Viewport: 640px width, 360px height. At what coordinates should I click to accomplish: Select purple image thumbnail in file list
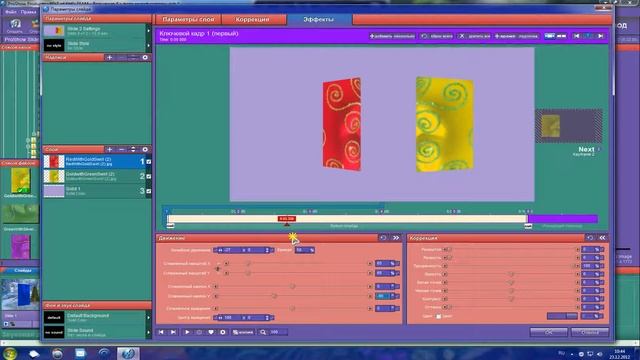(20, 247)
